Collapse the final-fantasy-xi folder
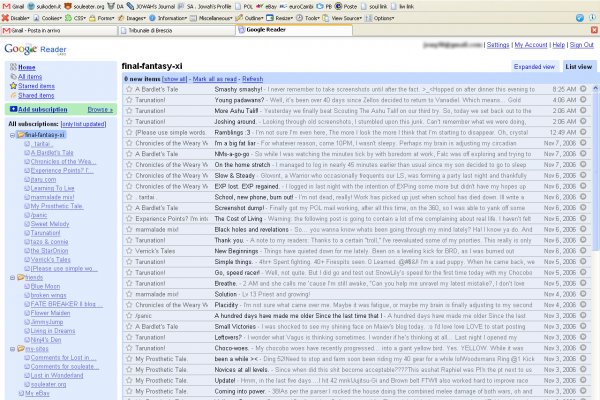This screenshot has width=600, height=400. [x=12, y=135]
